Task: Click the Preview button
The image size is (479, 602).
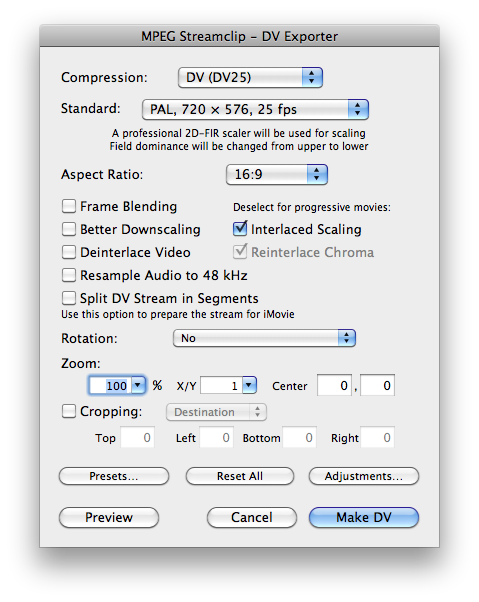Action: (x=109, y=517)
